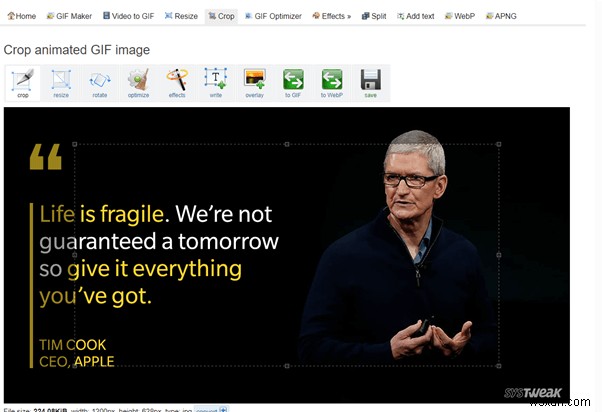Open the APNG menu item
This screenshot has height=412, width=602.
501,16
